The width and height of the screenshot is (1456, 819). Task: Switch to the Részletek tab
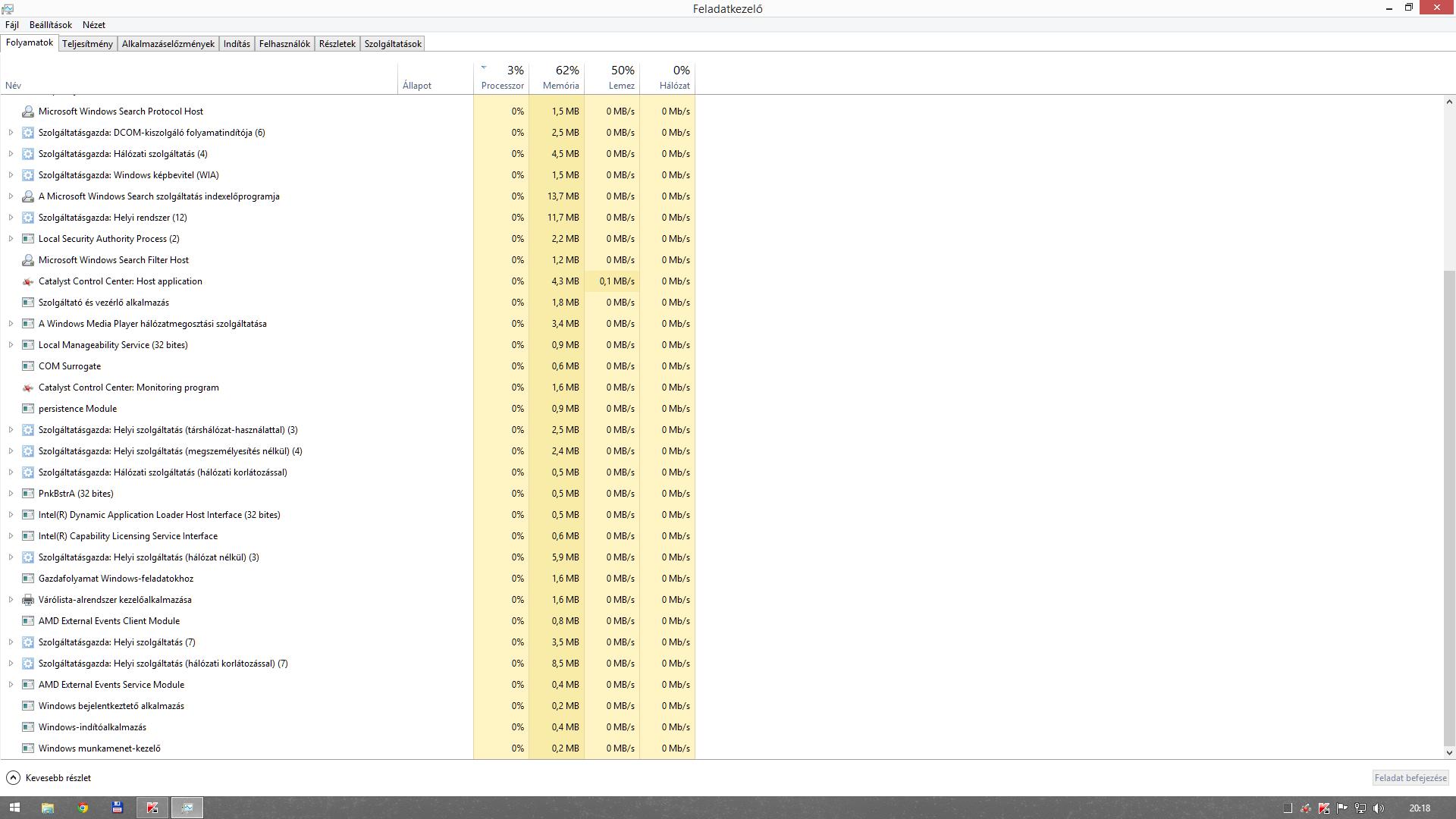pyautogui.click(x=337, y=44)
